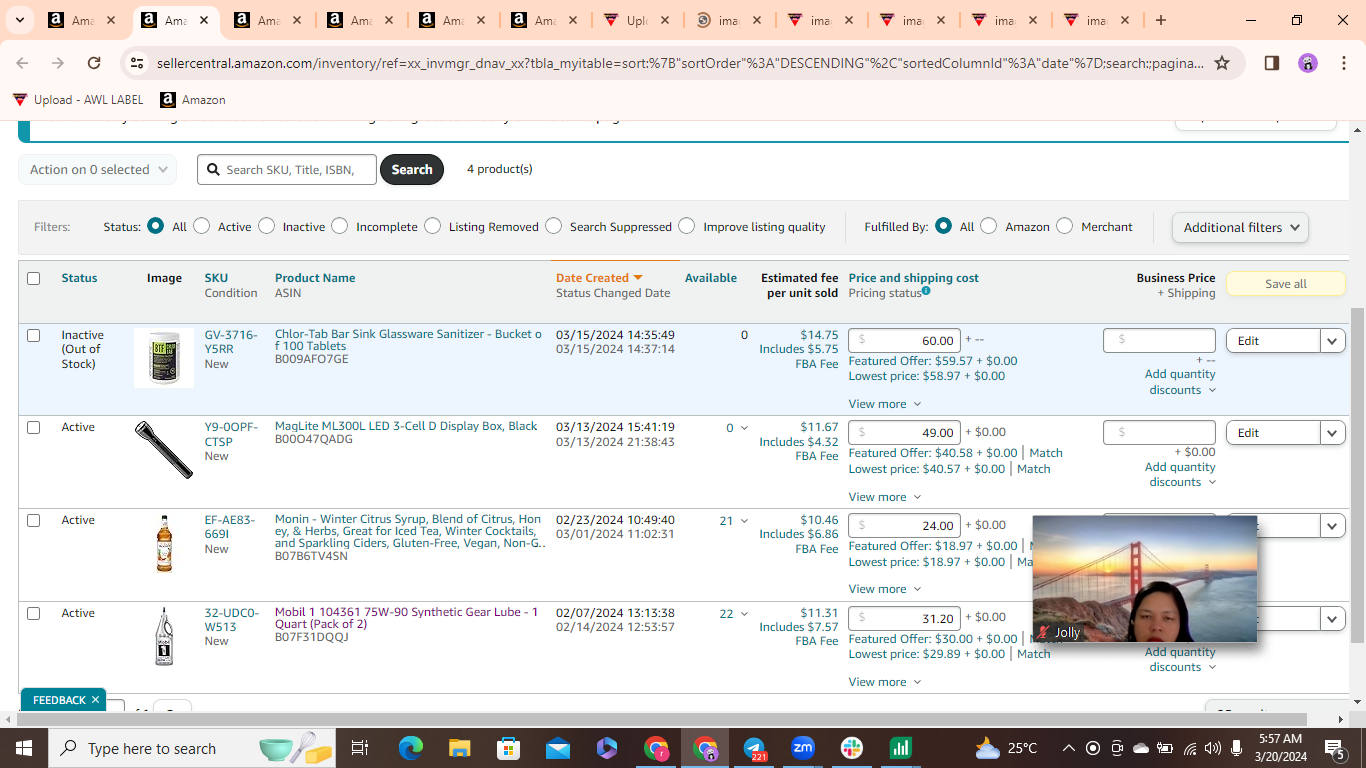Choose the Search Suppressed filter
This screenshot has height=768, width=1366.
(x=554, y=226)
